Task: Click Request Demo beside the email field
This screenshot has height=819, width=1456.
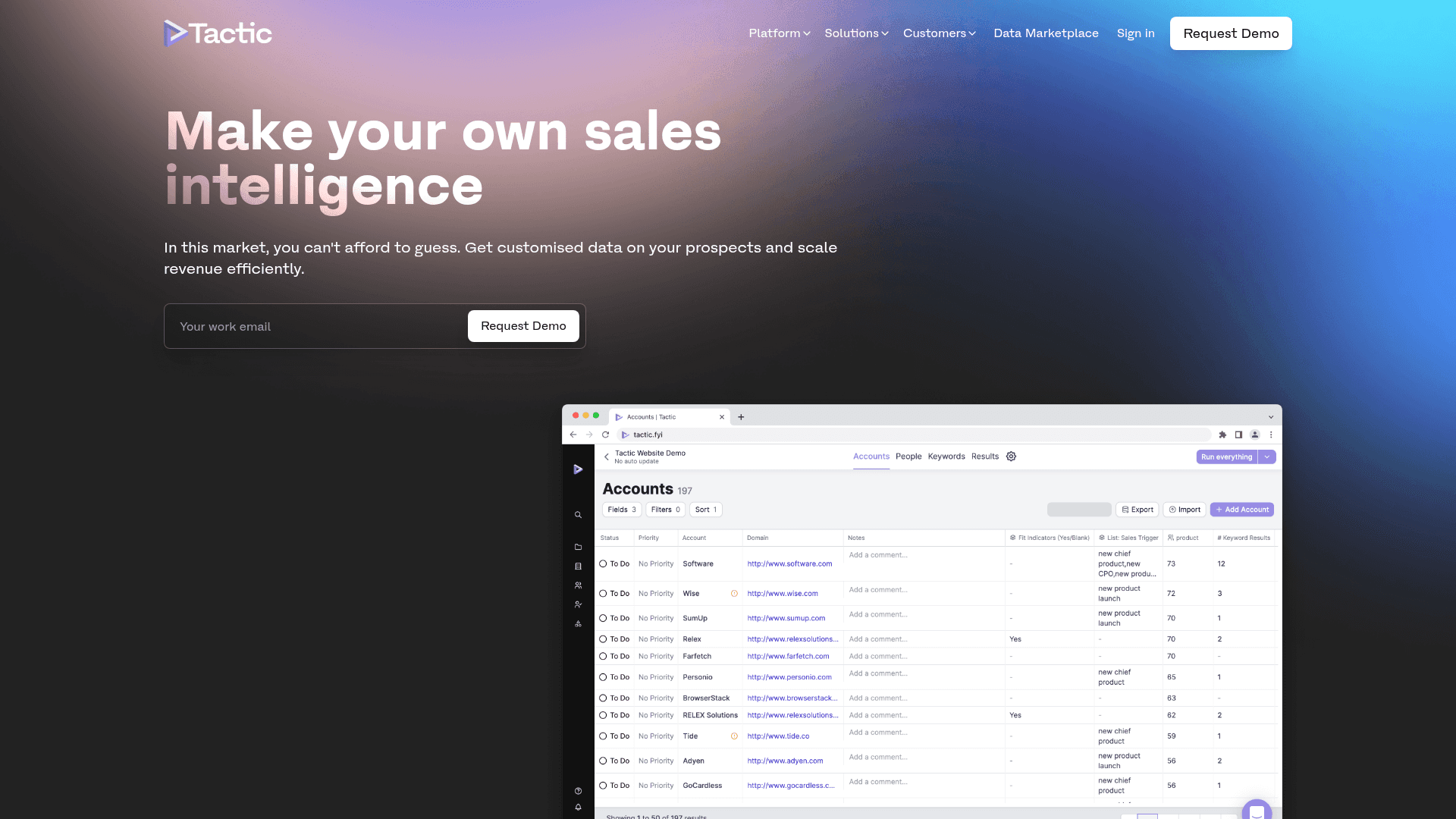Action: (x=523, y=326)
